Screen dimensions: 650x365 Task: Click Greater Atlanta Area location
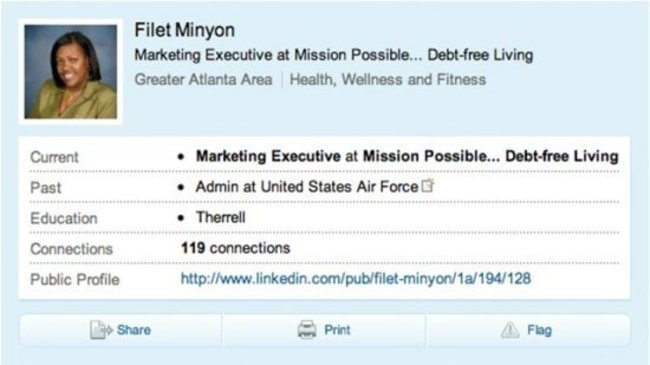(x=204, y=79)
